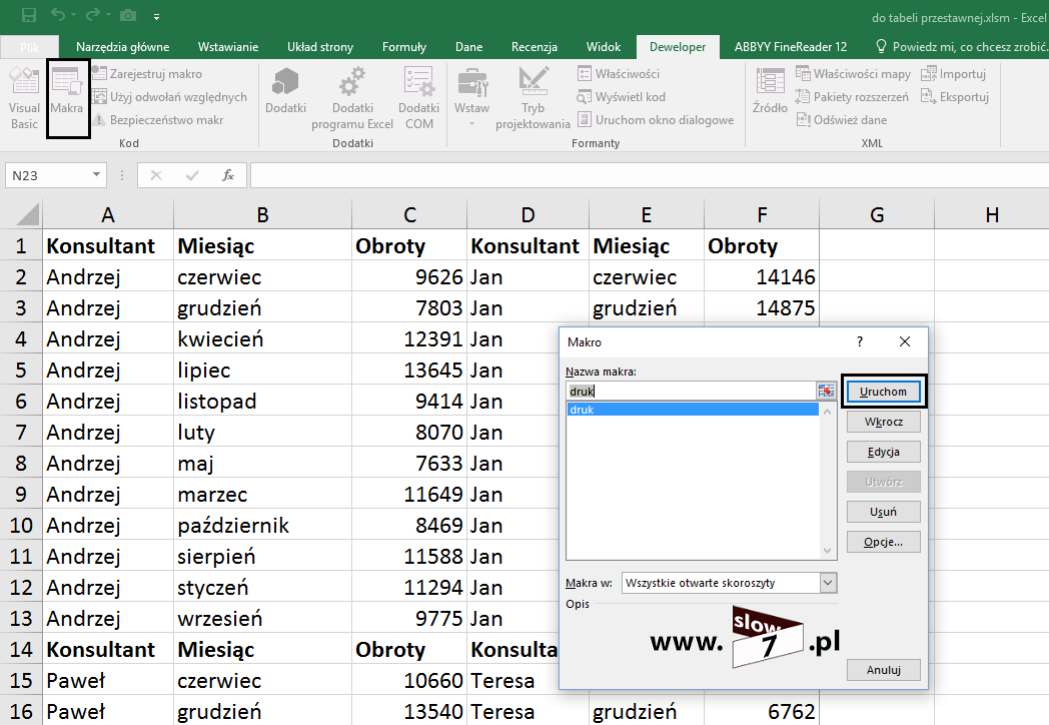Open the Dodatki add-ins store
The width and height of the screenshot is (1049, 725).
(286, 92)
